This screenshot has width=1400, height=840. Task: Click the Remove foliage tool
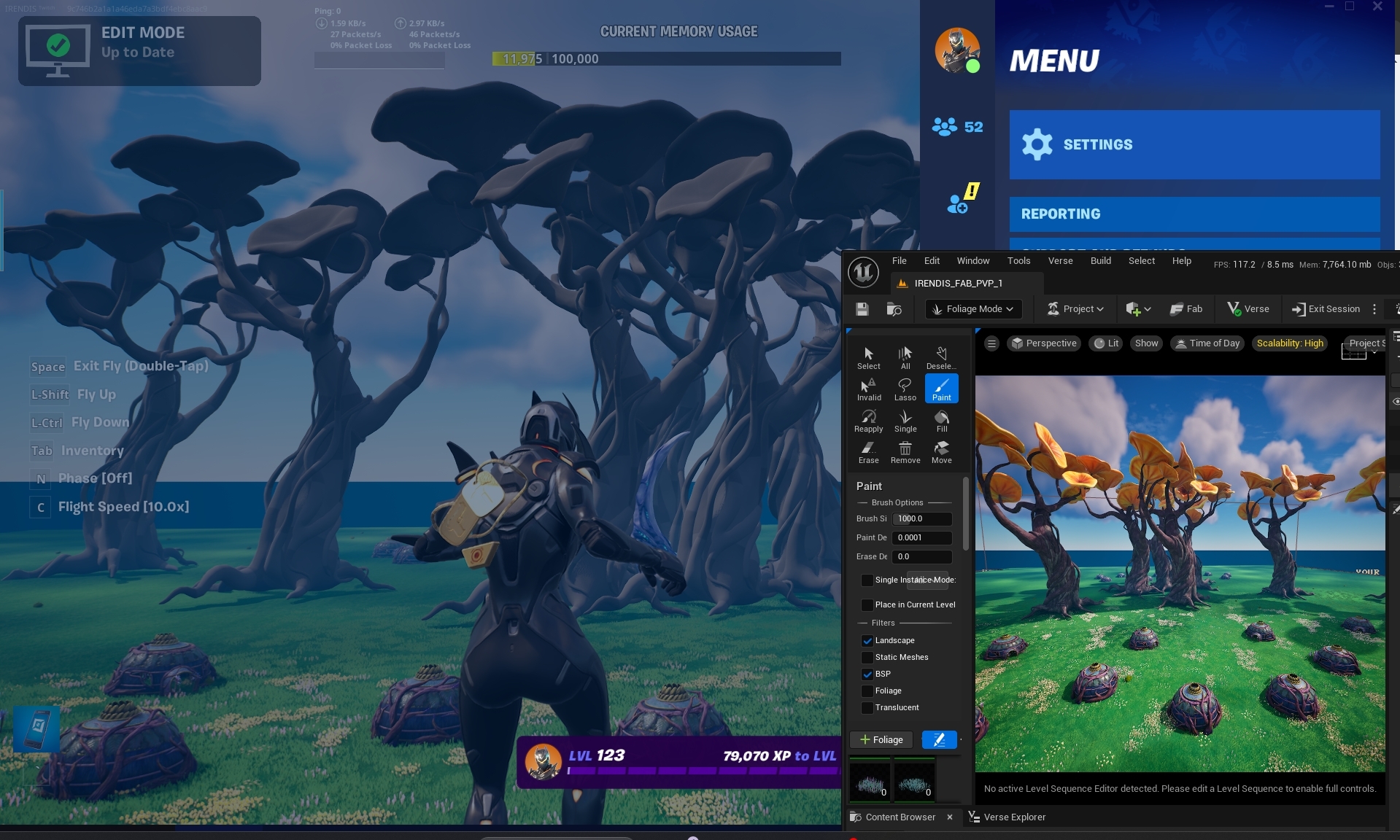(905, 452)
